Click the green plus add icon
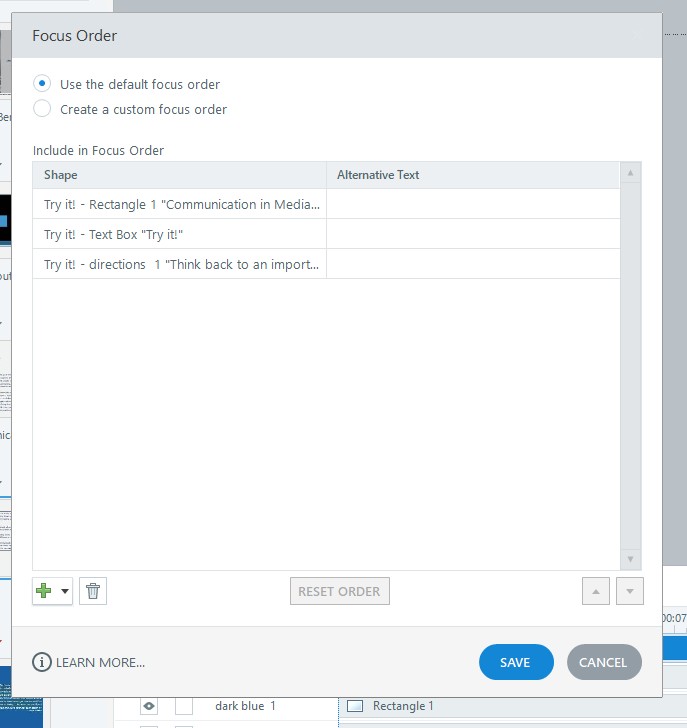687x728 pixels. (x=44, y=591)
